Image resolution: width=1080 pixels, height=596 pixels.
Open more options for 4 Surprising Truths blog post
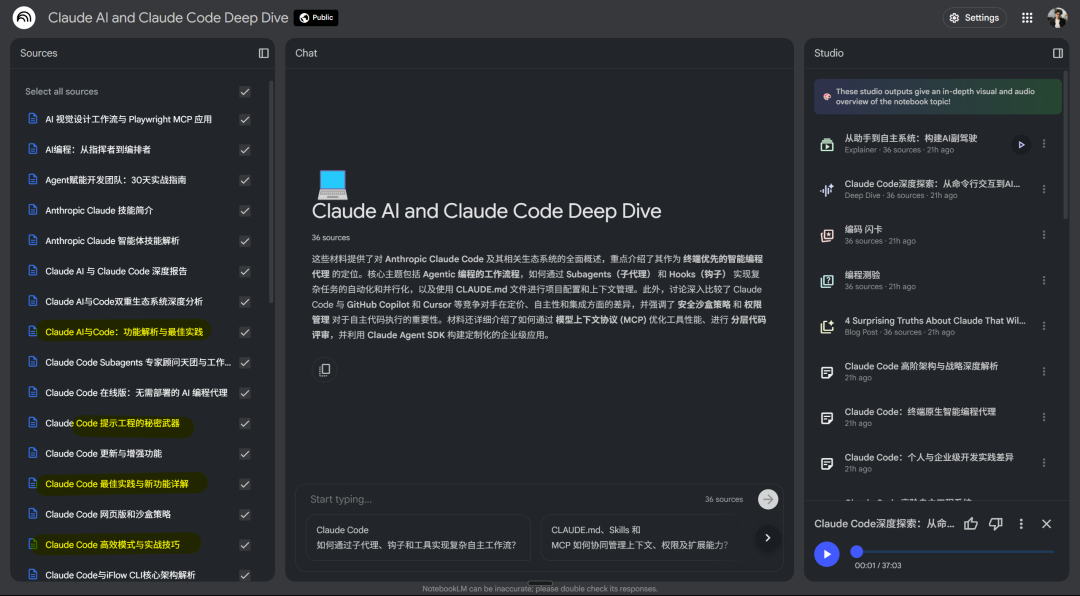(1044, 326)
